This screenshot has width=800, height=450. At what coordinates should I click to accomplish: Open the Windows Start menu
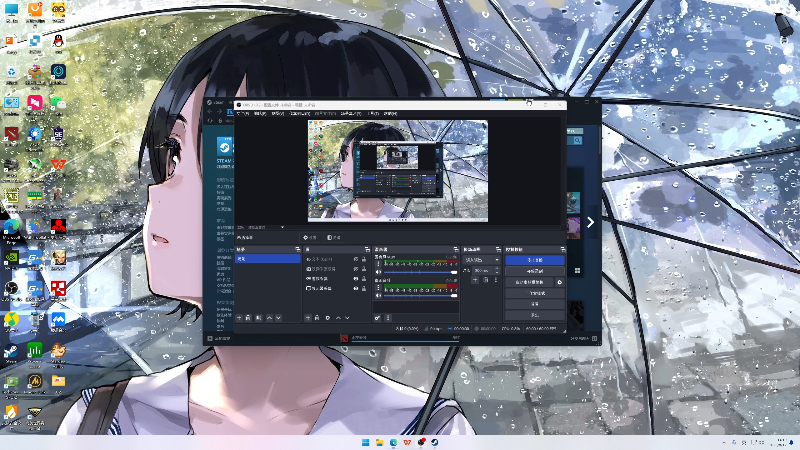pos(365,442)
